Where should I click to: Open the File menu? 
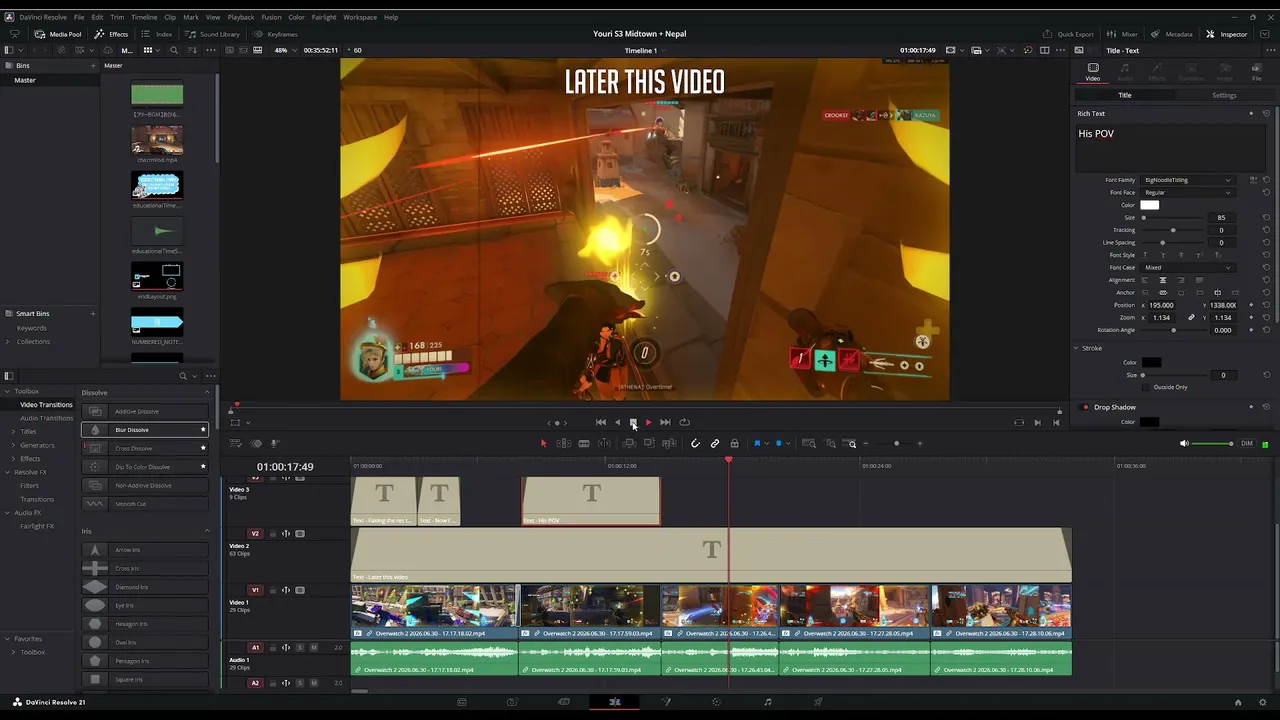pyautogui.click(x=79, y=17)
